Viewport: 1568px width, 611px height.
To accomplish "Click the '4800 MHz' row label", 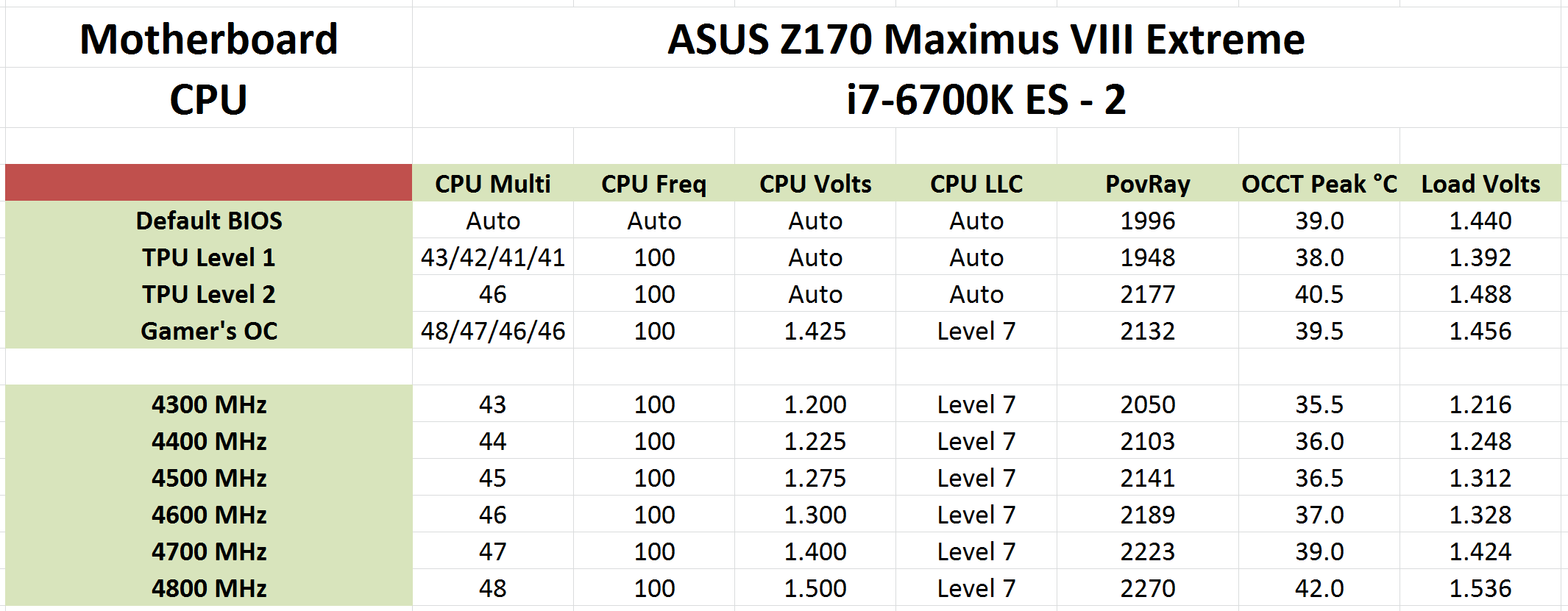I will click(208, 587).
